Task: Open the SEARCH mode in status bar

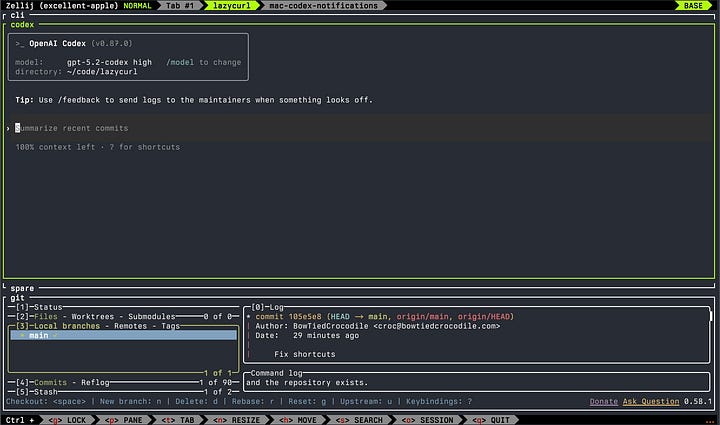Action: (x=359, y=420)
